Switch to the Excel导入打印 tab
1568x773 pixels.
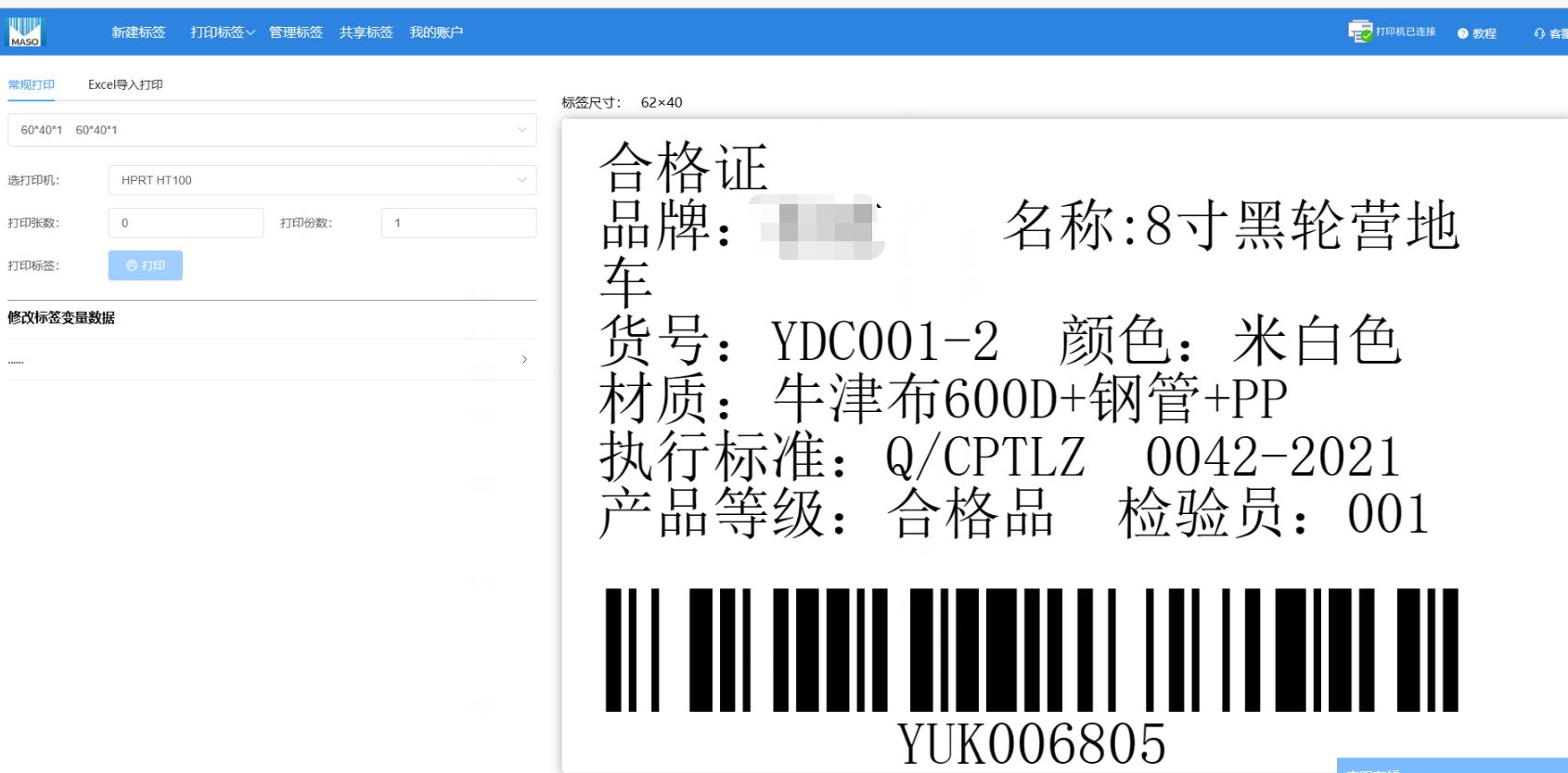(x=125, y=84)
